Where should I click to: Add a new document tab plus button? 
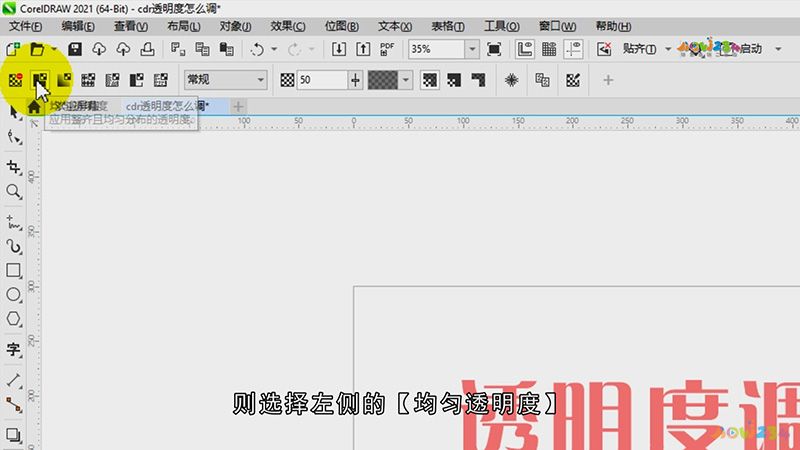tap(238, 107)
